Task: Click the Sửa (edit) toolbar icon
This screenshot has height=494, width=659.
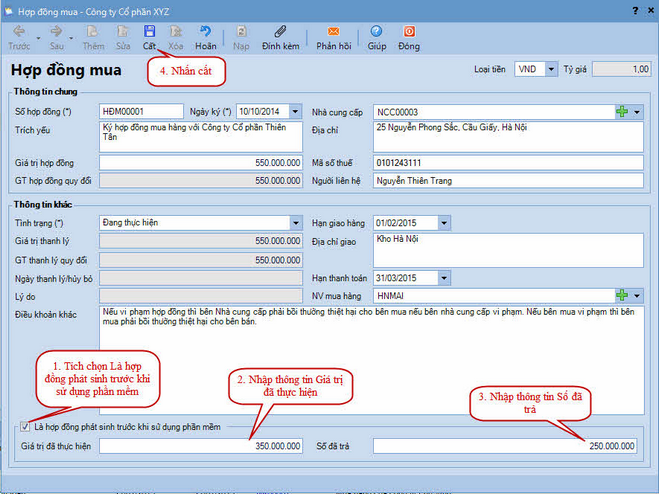Action: pyautogui.click(x=123, y=32)
